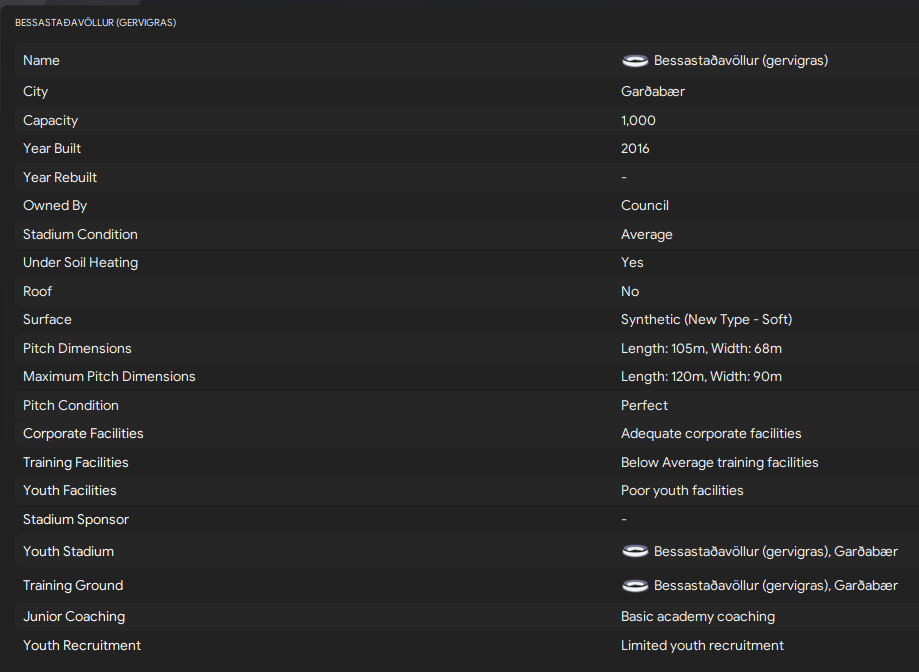This screenshot has height=672, width=919.
Task: Select the Pitch Condition value Perfect
Action: click(x=644, y=406)
